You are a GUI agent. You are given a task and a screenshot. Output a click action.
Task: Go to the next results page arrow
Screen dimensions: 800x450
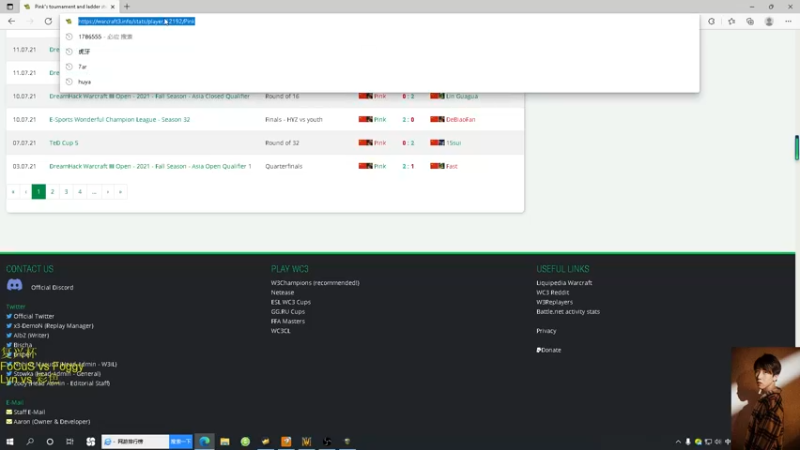point(108,192)
